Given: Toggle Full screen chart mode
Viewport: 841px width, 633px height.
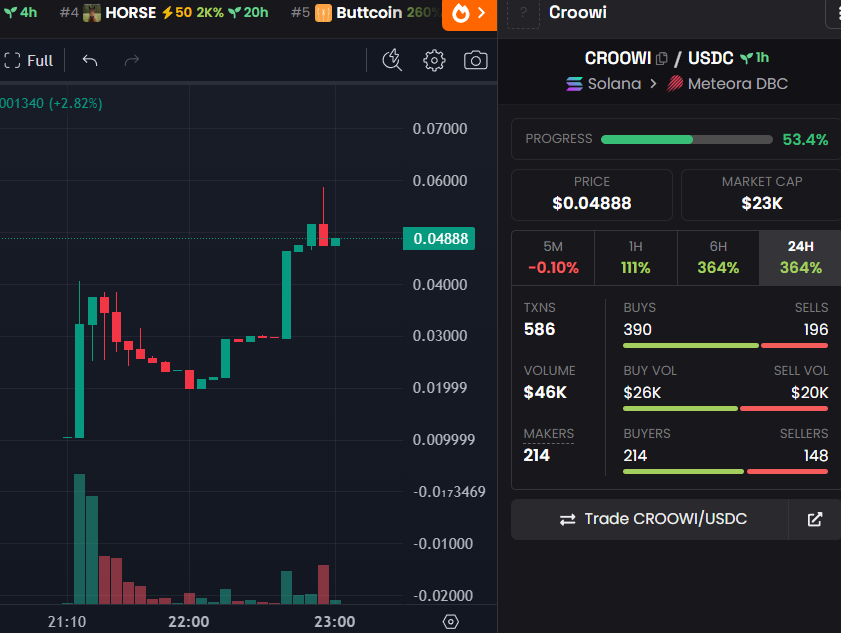Looking at the screenshot, I should click(x=28, y=61).
